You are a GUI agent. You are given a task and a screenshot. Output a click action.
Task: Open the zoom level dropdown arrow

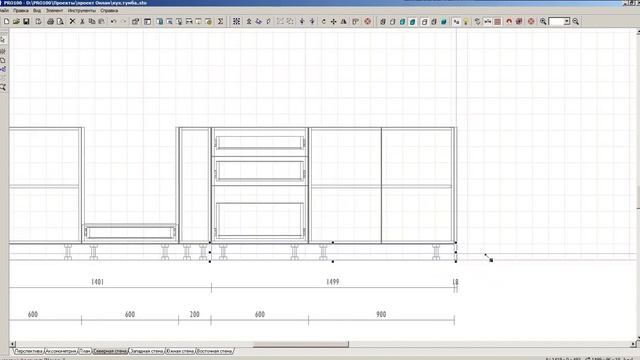tap(567, 21)
